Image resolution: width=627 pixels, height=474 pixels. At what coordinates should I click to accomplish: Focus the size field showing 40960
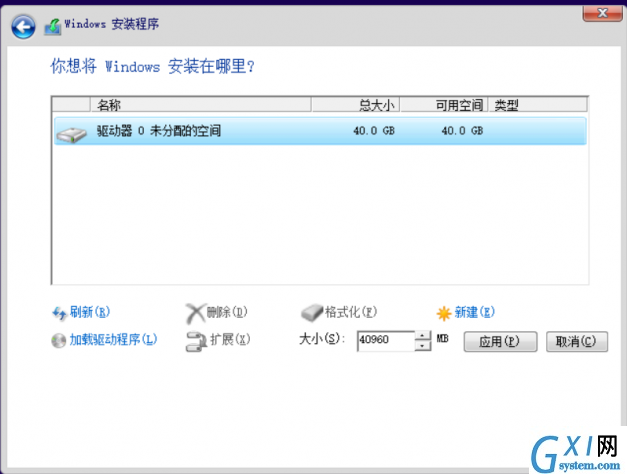(385, 341)
